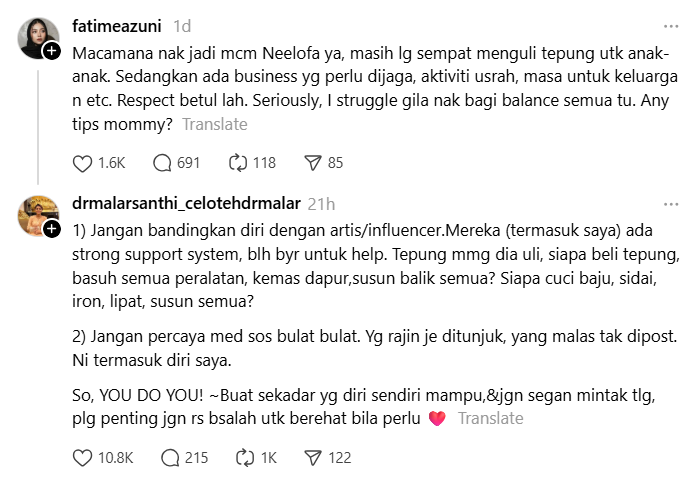Screen dimensions: 692x480
Task: Open drmalarsanthi_celotehdrmalar profile via username
Action: pos(187,203)
